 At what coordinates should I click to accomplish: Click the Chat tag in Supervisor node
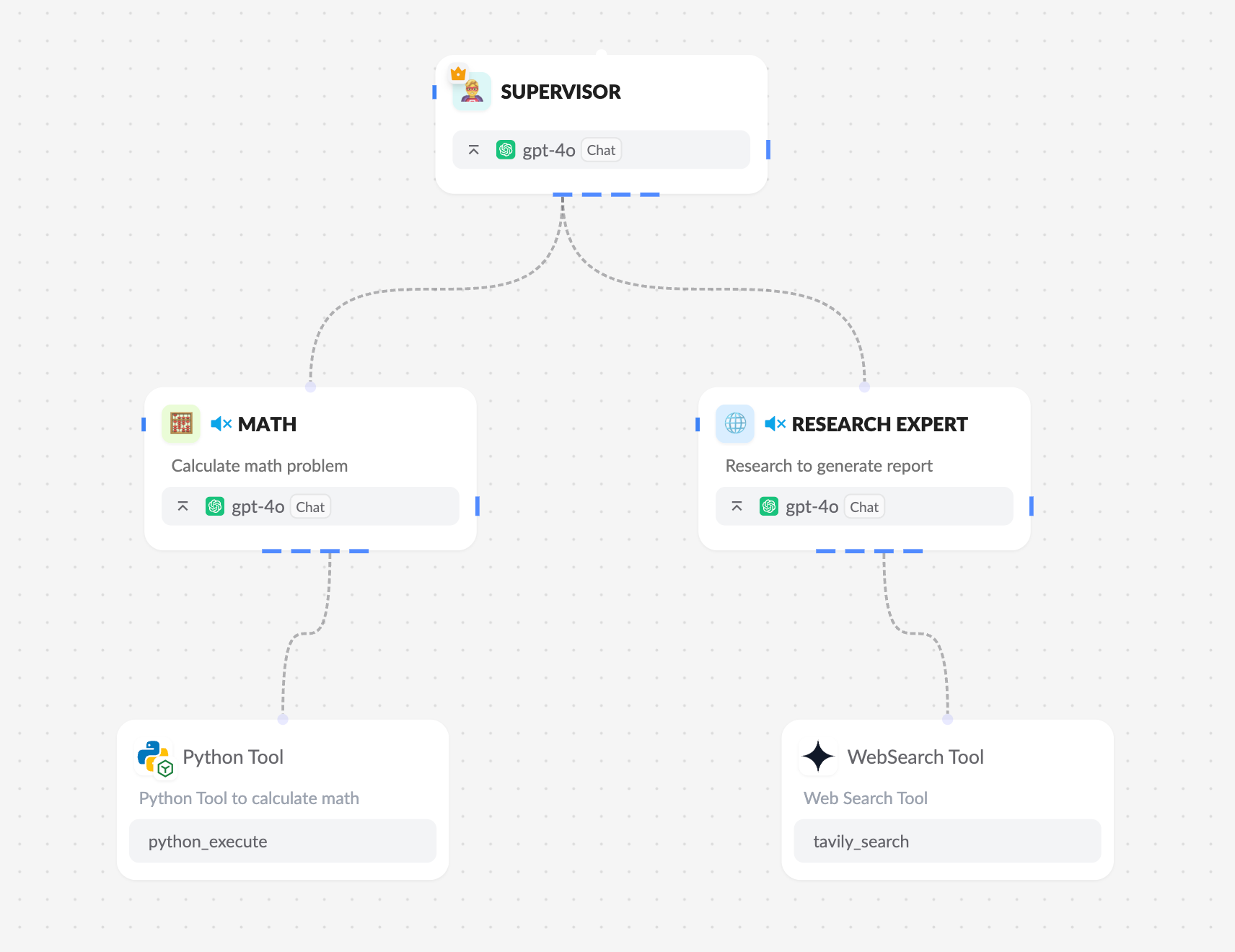coord(601,150)
